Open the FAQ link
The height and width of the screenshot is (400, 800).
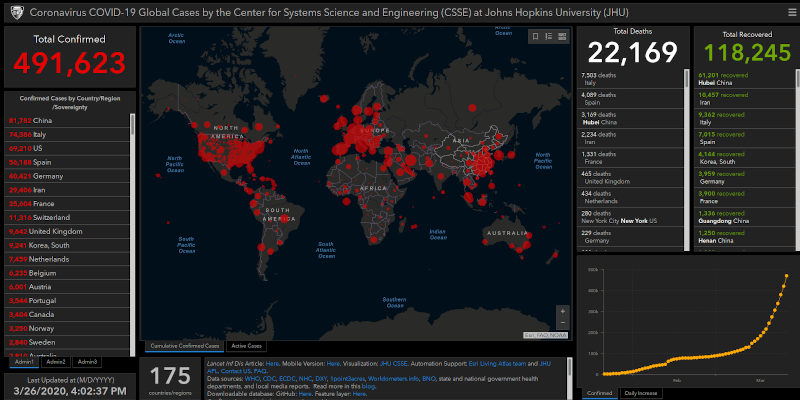(260, 371)
